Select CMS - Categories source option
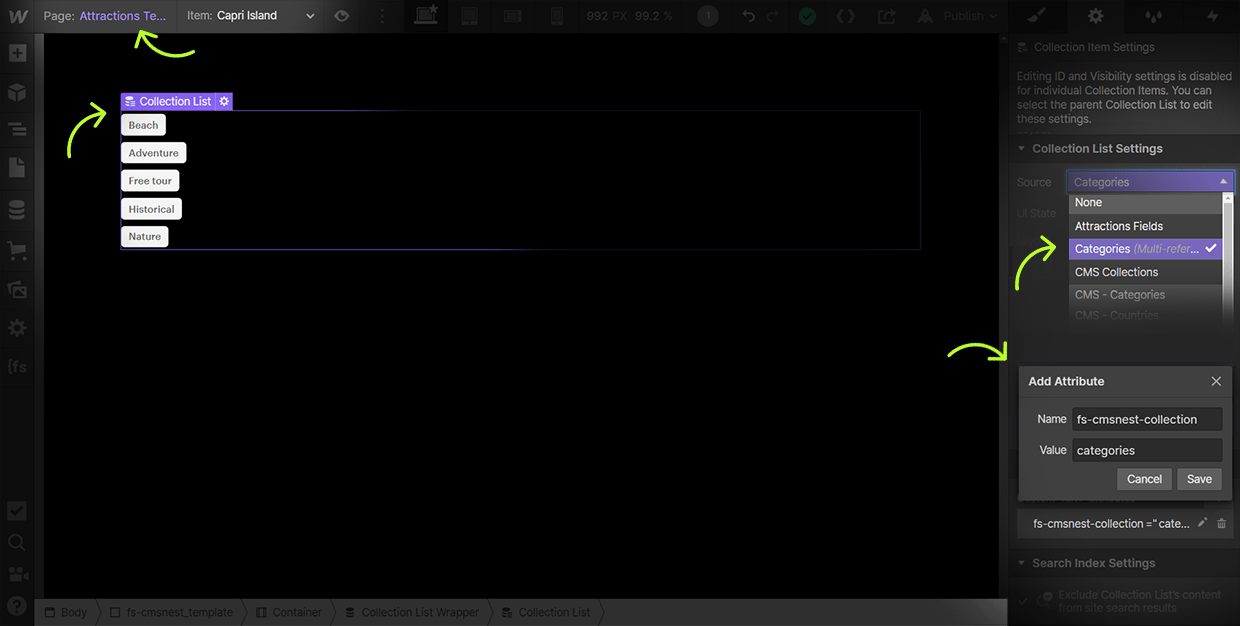1240x626 pixels. [x=1146, y=295]
